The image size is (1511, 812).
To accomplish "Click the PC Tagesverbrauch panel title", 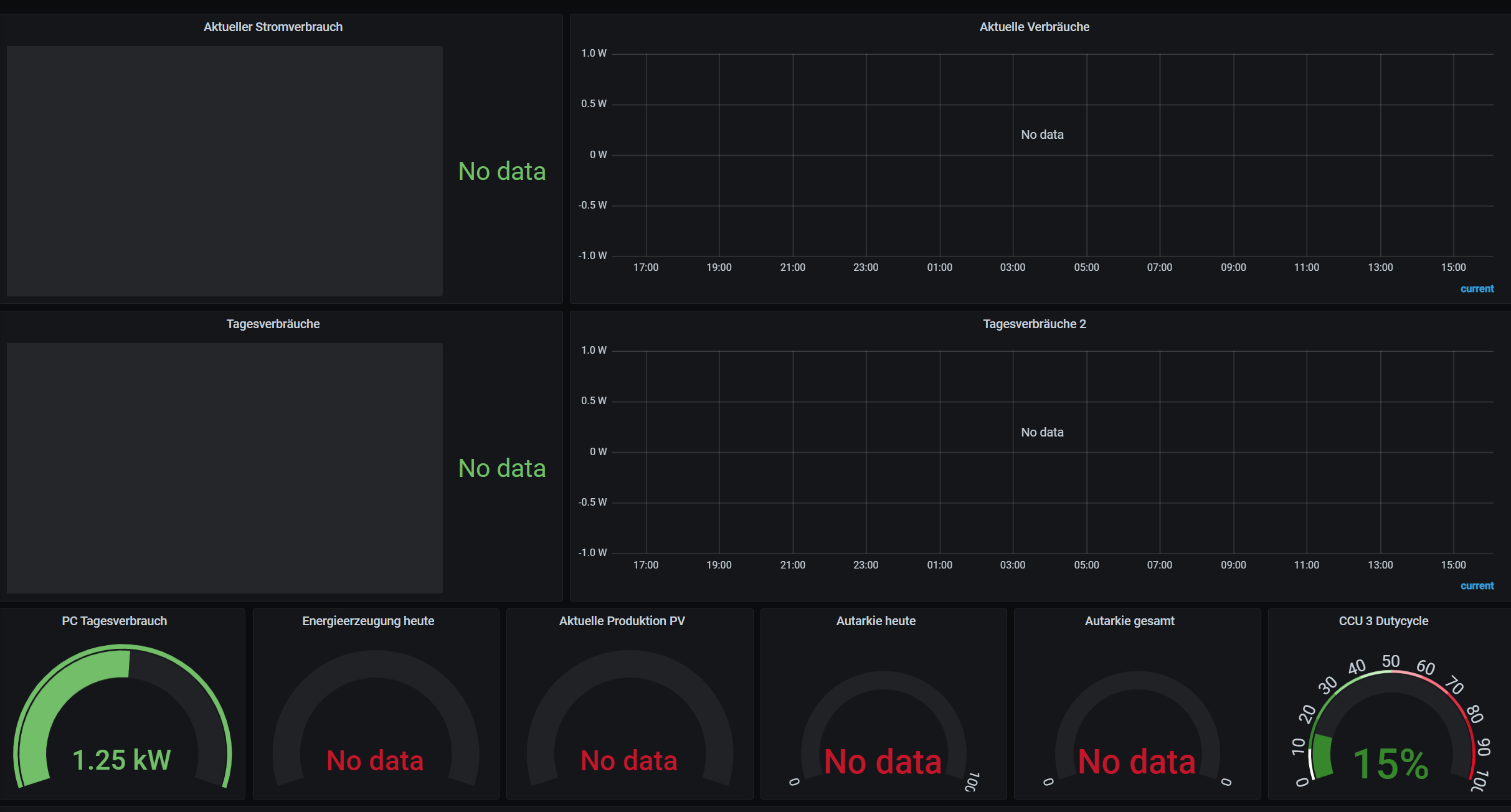I will (115, 621).
